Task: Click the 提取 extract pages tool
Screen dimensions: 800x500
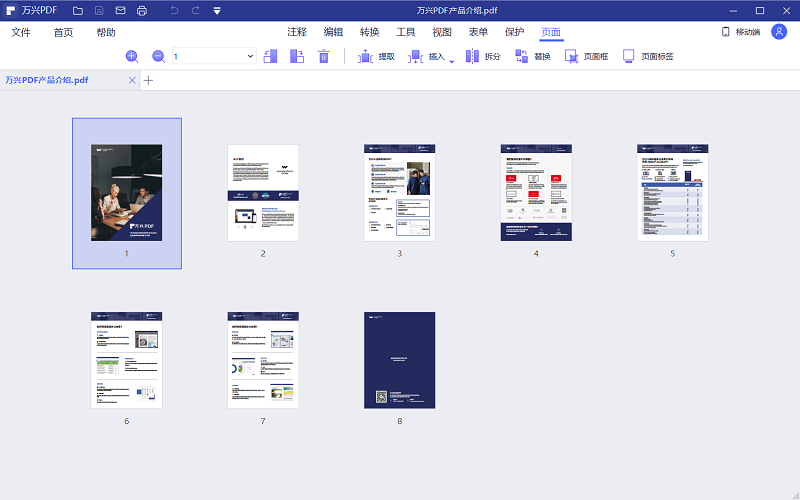Action: point(377,57)
